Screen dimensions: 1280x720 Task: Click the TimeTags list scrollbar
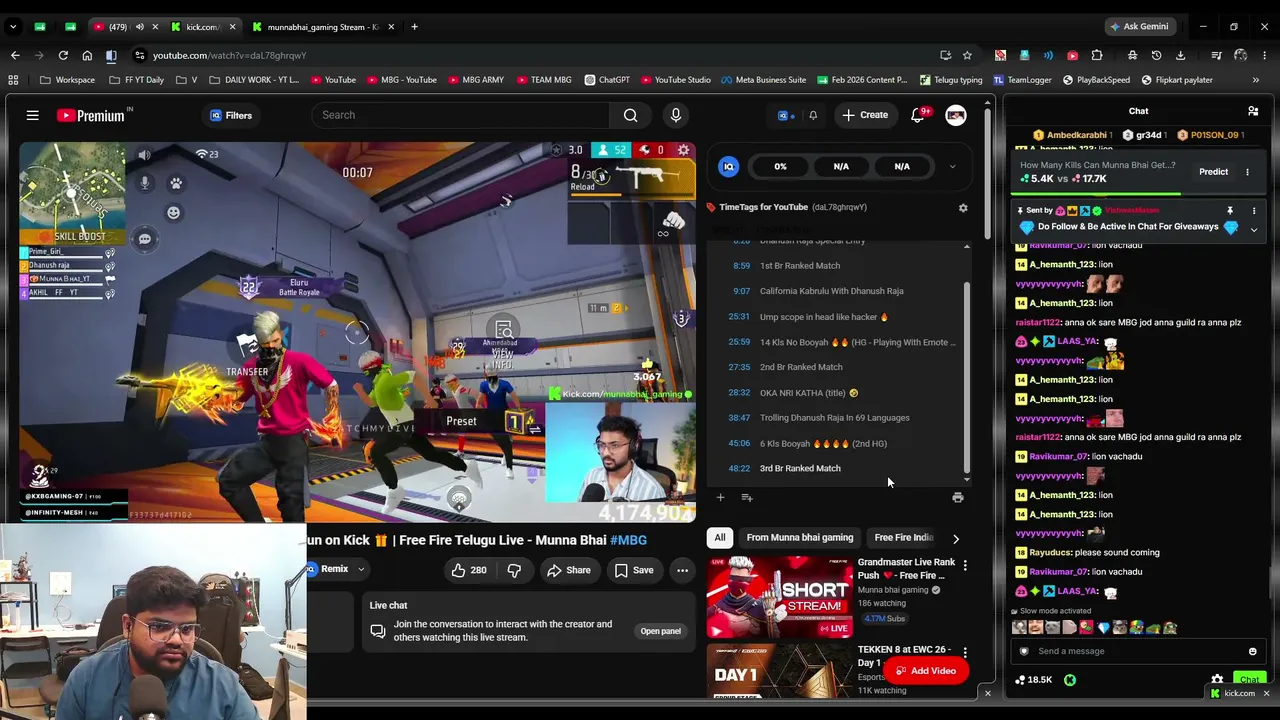tap(966, 377)
